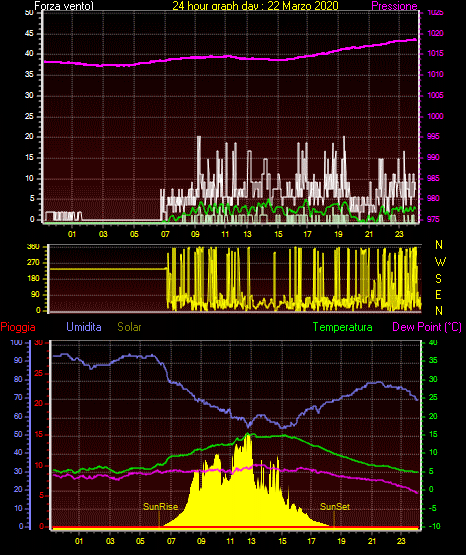Screen dimensions: 466x555
Task: Click the 13 hour tick on top graph
Action: (247, 234)
